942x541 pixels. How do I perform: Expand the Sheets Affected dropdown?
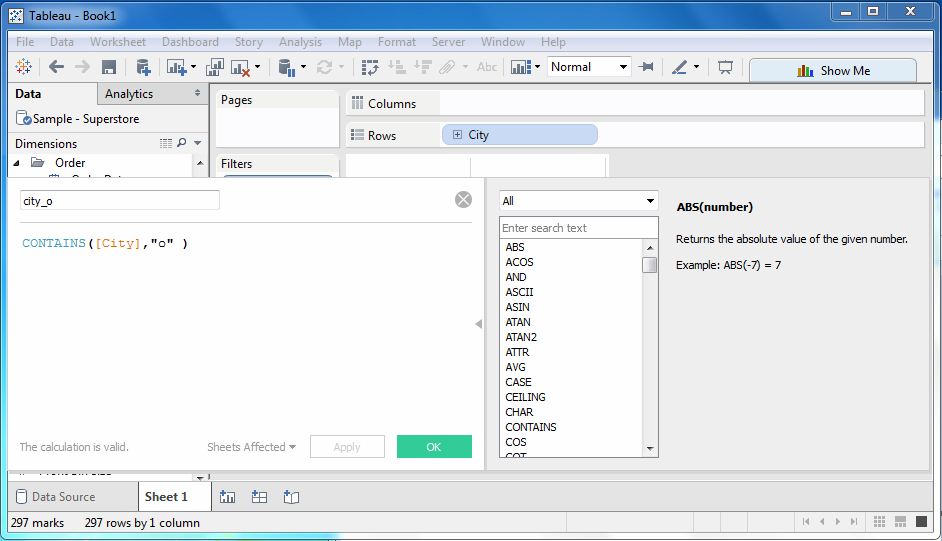click(251, 447)
